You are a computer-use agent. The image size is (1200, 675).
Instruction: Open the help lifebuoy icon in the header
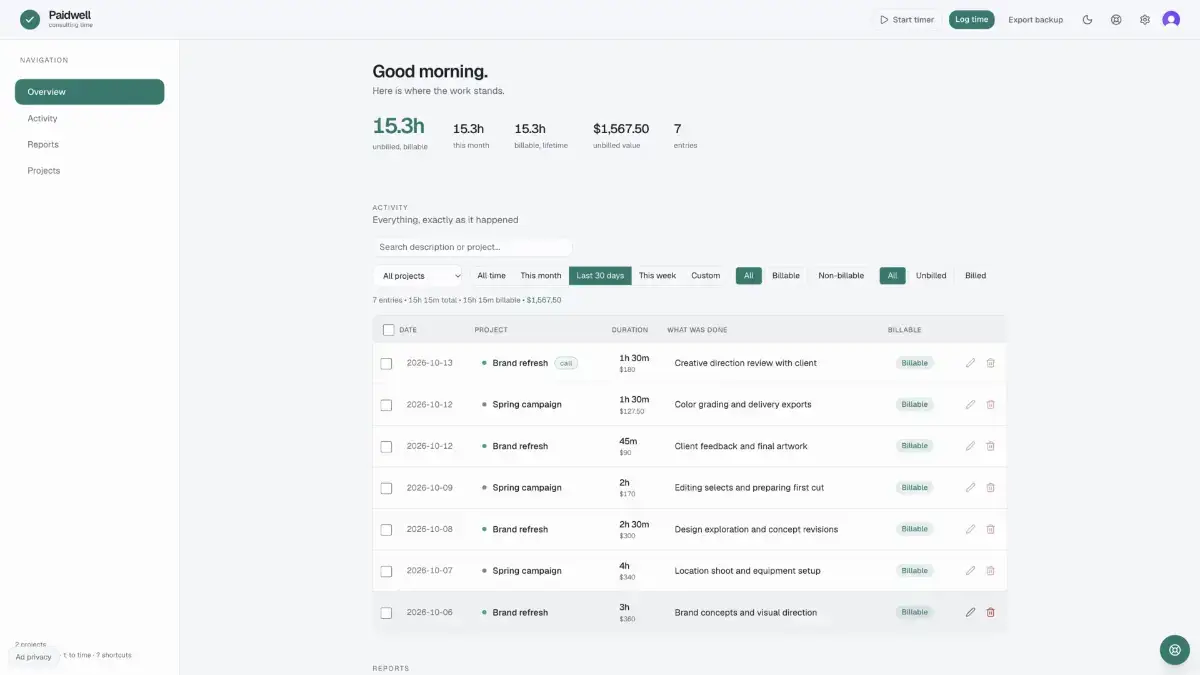pos(1116,19)
